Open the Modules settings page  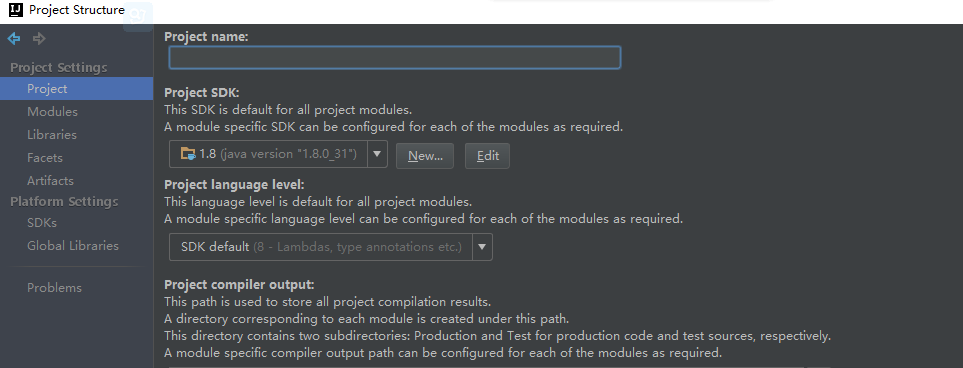pos(52,112)
